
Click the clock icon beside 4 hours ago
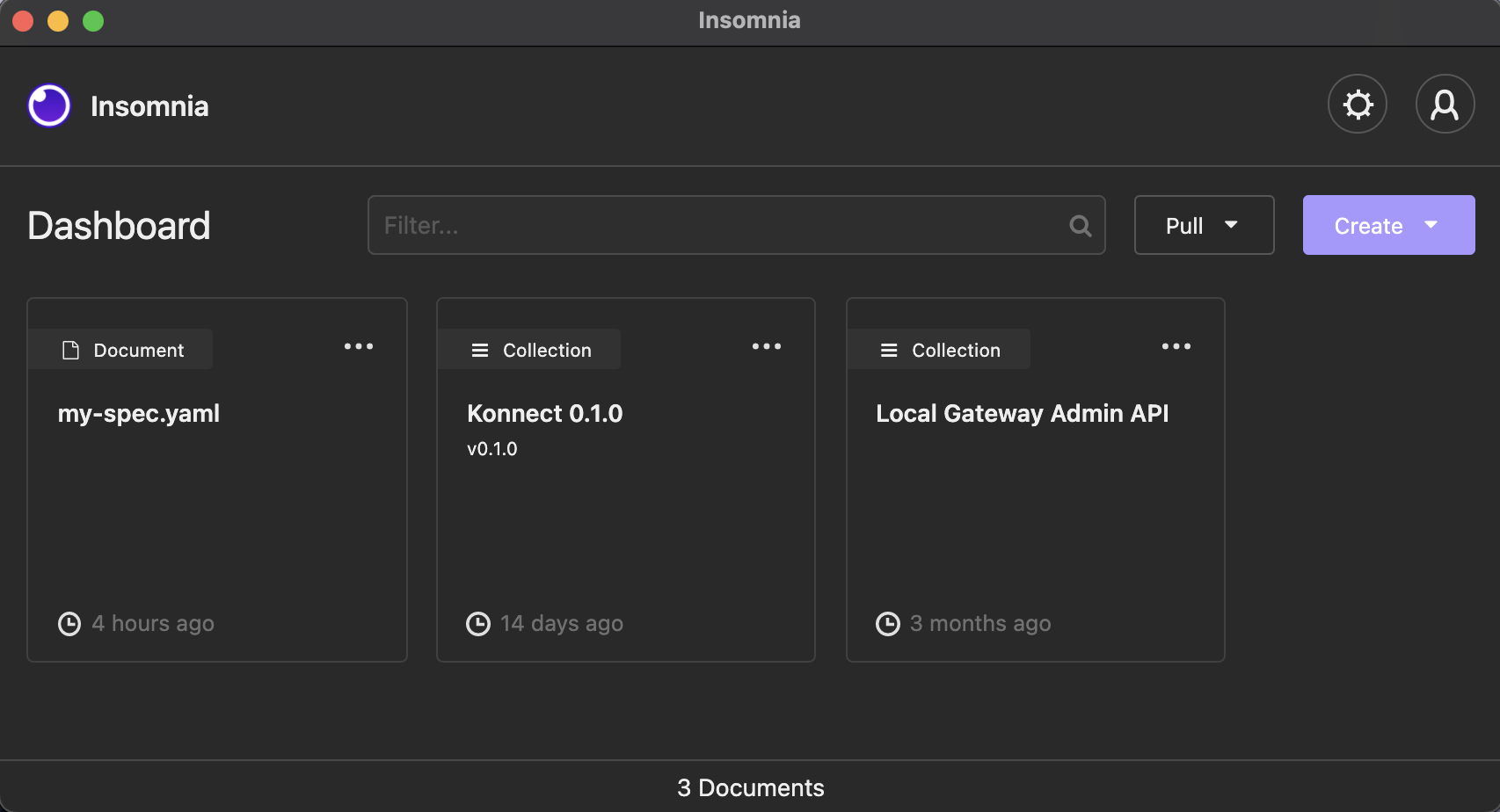69,624
